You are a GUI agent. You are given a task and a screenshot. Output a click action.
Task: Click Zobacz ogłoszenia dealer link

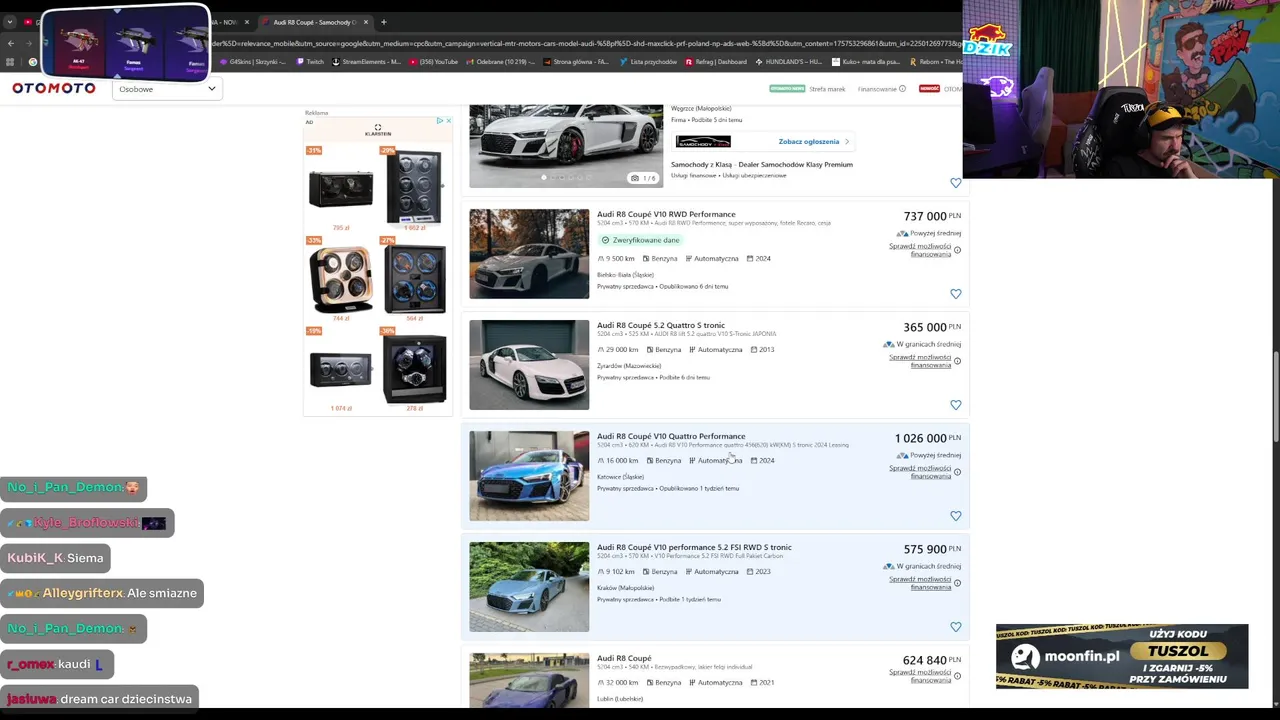(x=814, y=141)
